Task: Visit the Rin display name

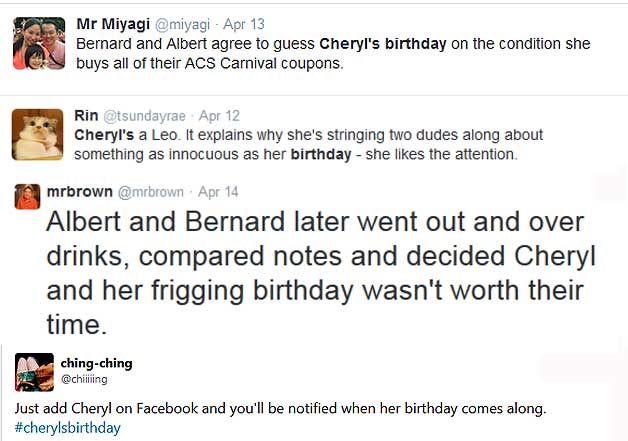Action: pos(86,116)
